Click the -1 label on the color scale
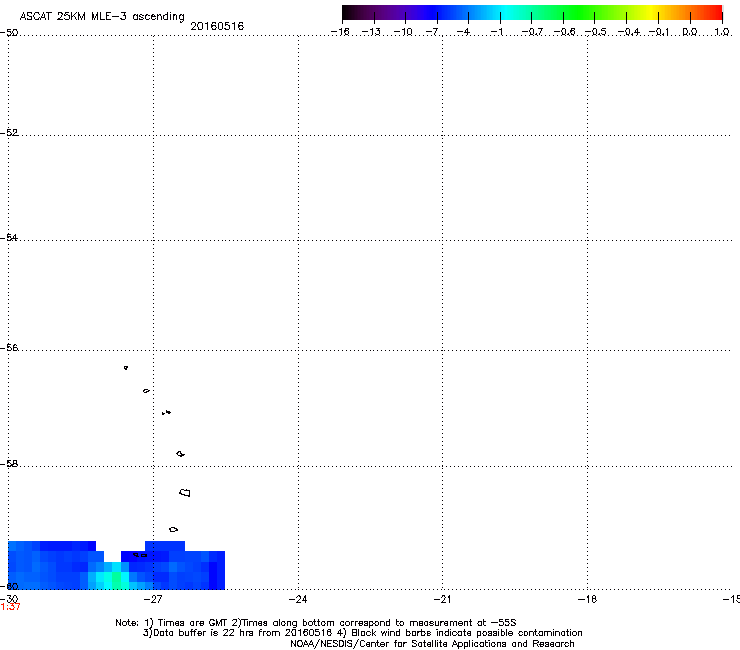 (496, 32)
